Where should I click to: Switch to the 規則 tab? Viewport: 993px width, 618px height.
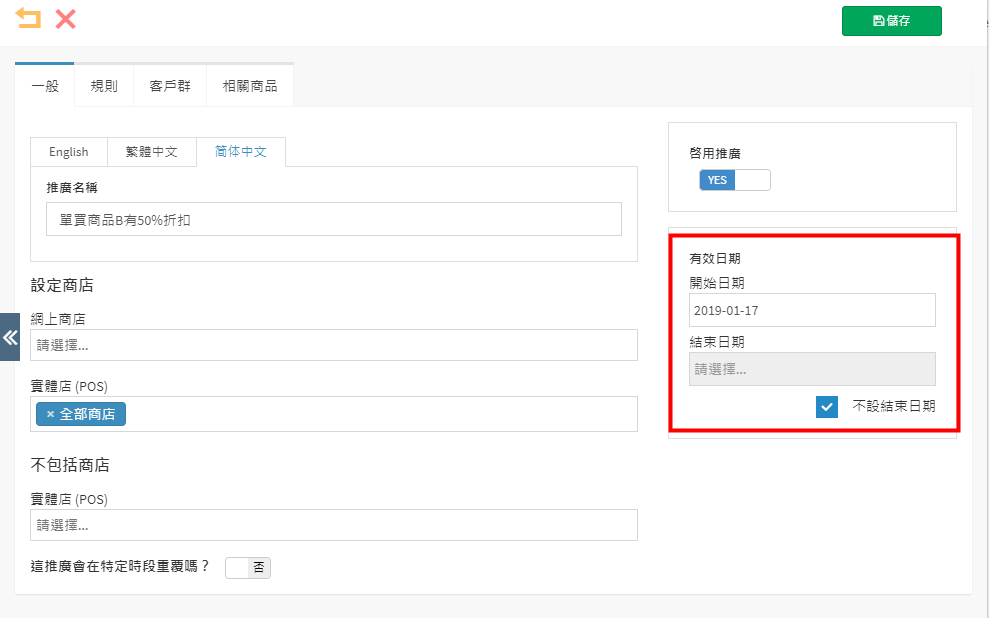click(x=104, y=85)
